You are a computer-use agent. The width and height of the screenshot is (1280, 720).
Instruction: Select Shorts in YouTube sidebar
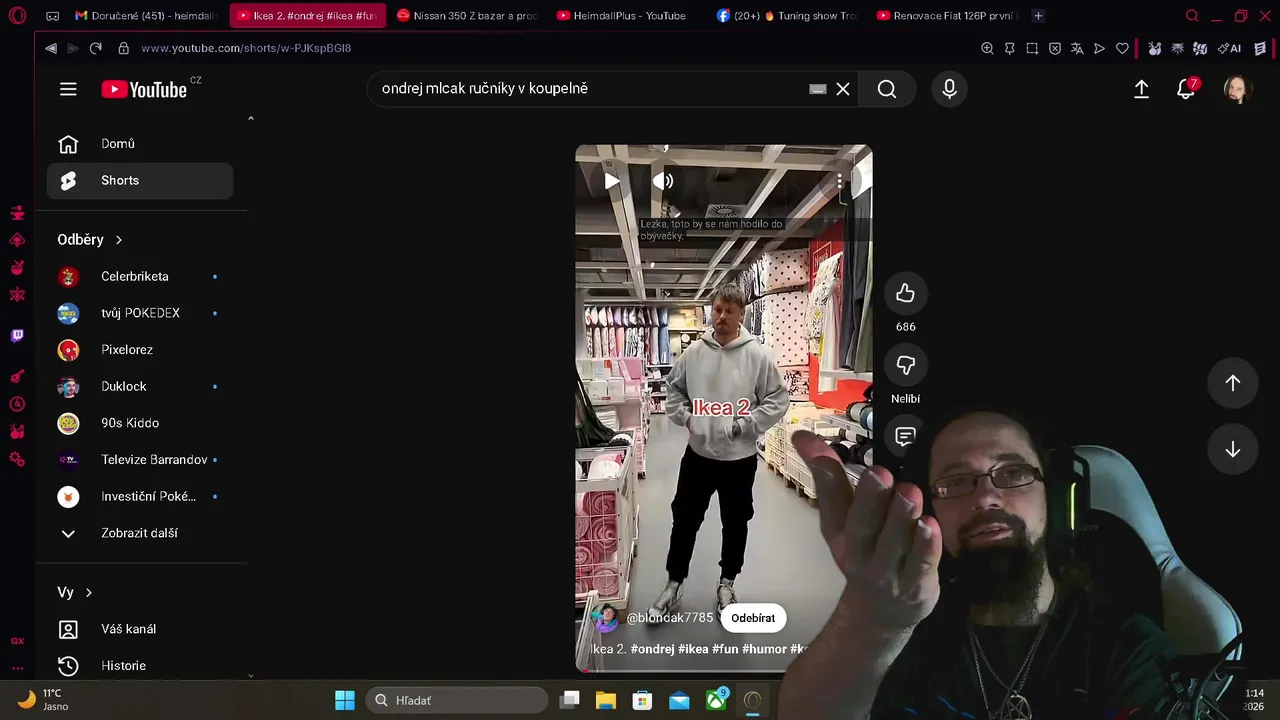(x=140, y=181)
